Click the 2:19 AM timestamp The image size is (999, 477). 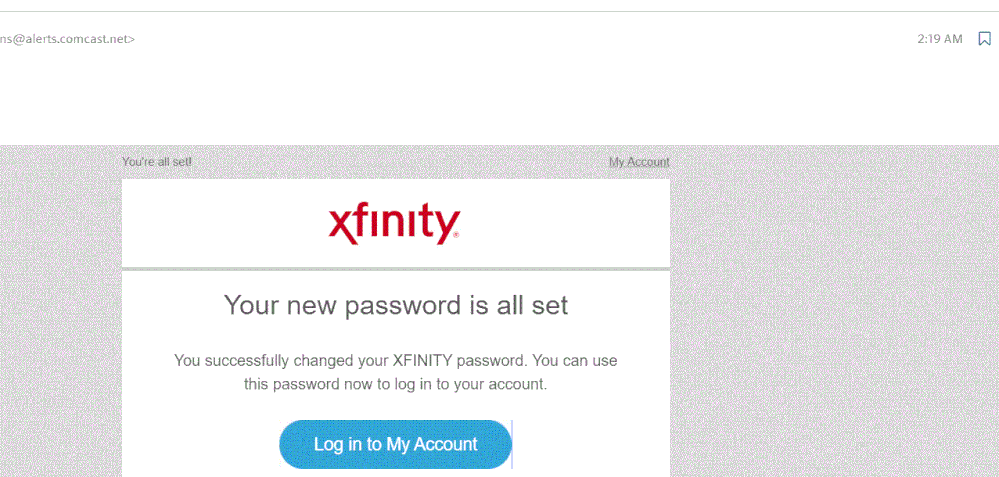(939, 39)
